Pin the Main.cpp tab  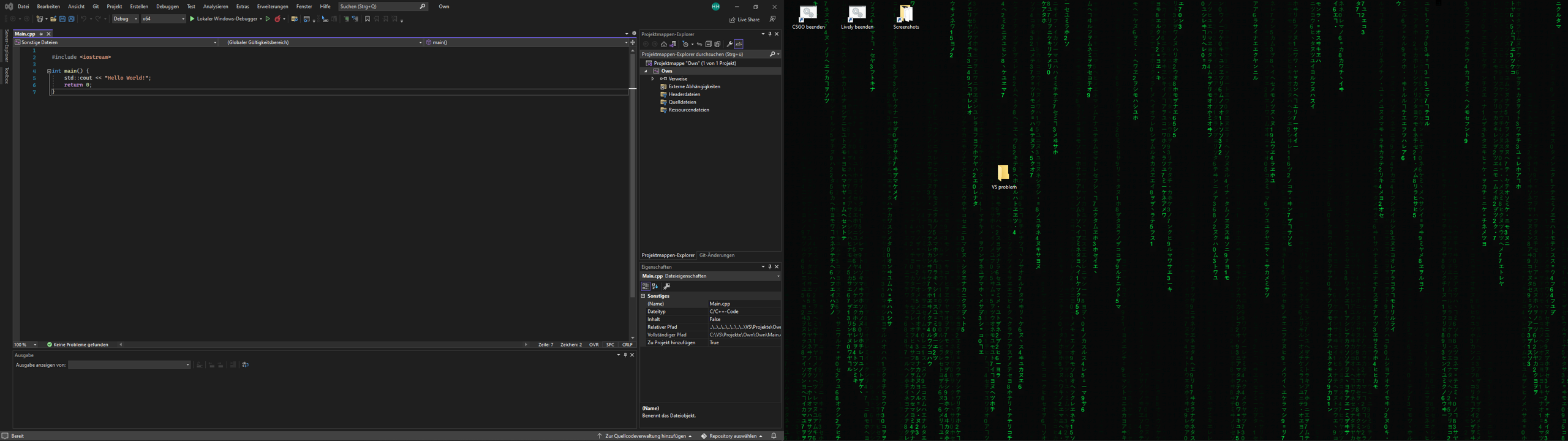(42, 34)
